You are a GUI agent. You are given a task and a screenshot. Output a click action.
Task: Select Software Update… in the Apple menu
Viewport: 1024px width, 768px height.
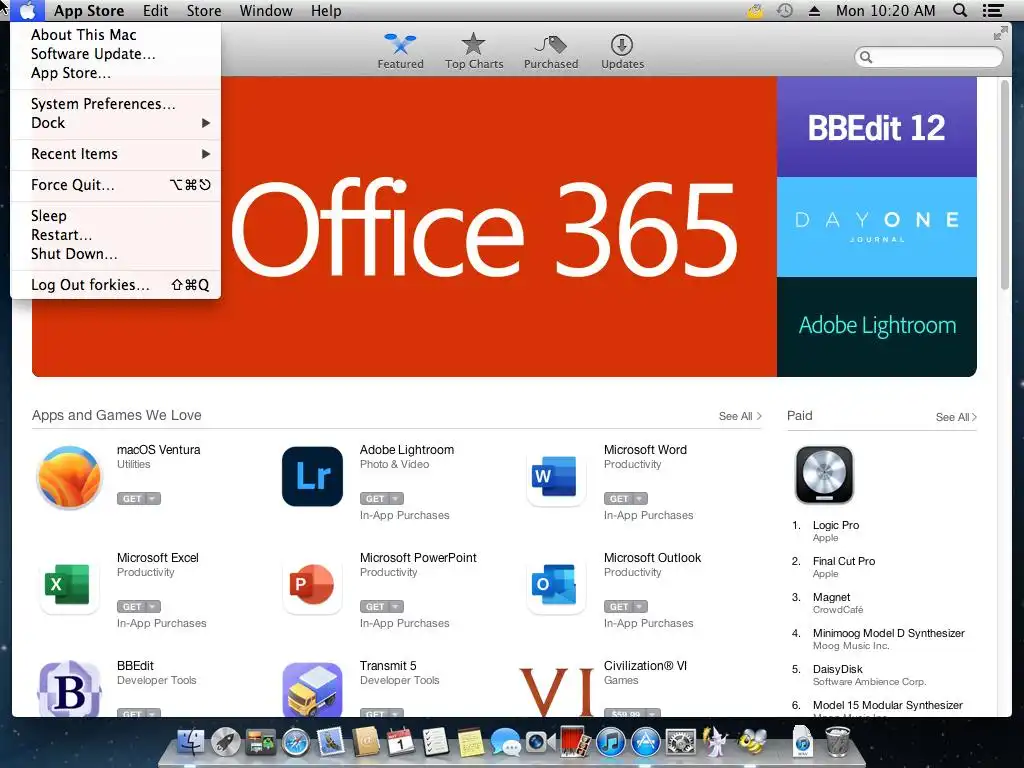point(116,54)
